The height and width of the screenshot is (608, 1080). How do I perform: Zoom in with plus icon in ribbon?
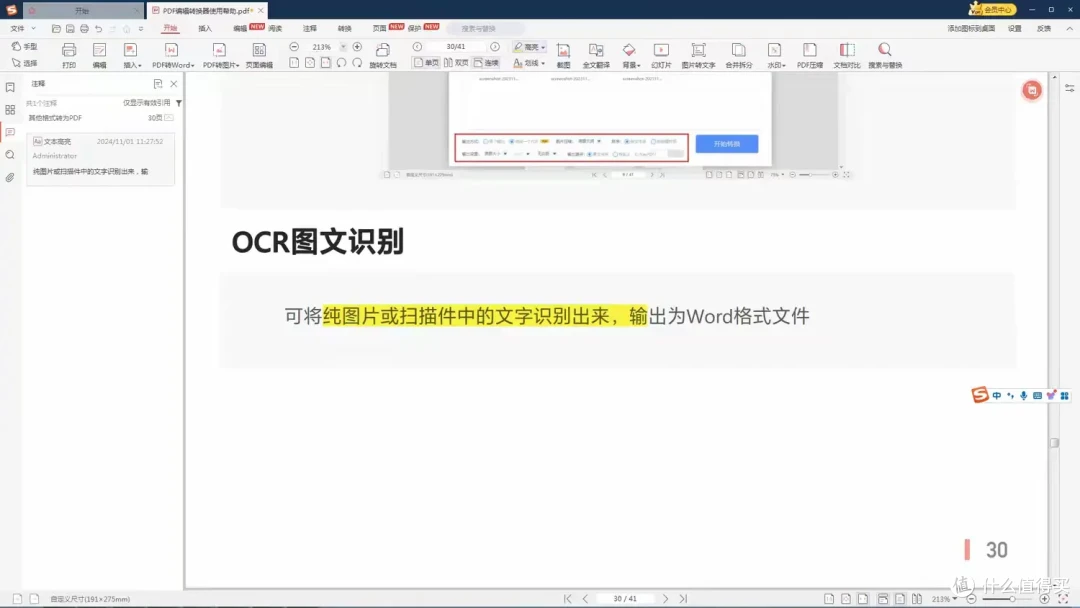click(357, 47)
